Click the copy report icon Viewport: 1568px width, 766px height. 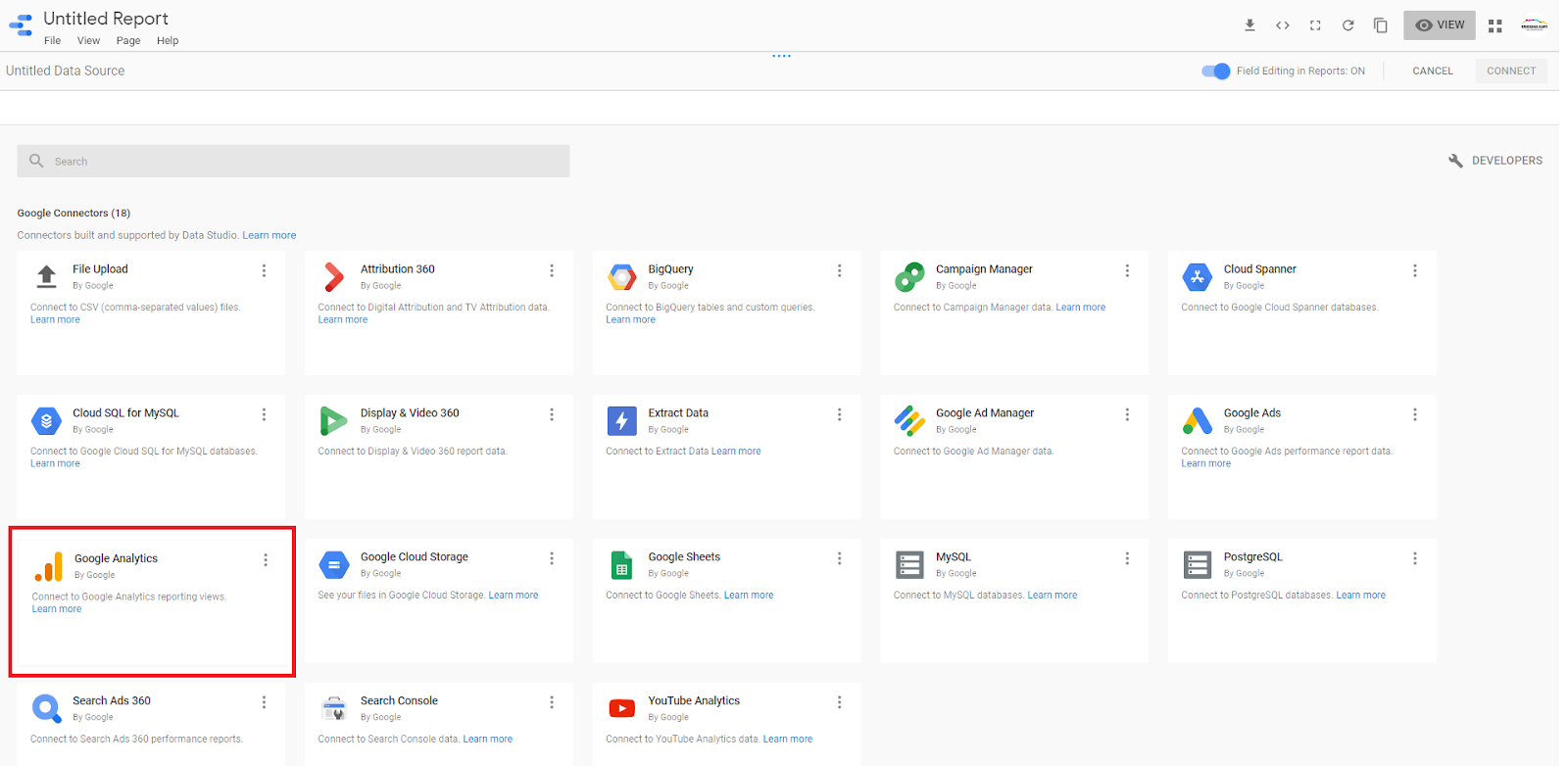tap(1380, 25)
